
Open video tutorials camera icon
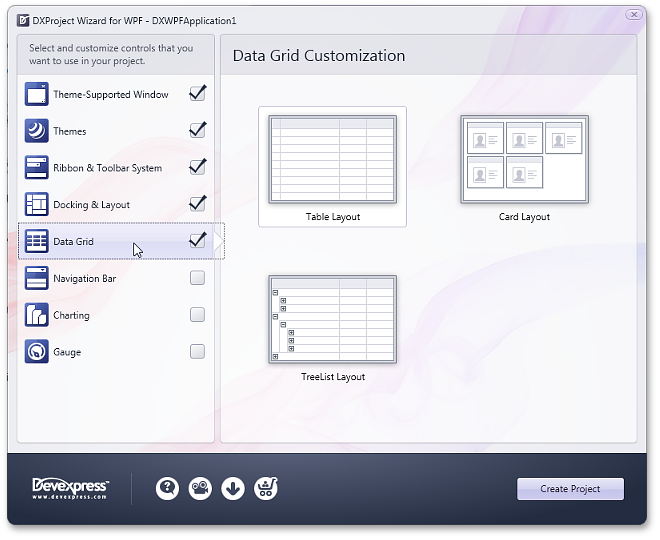200,489
